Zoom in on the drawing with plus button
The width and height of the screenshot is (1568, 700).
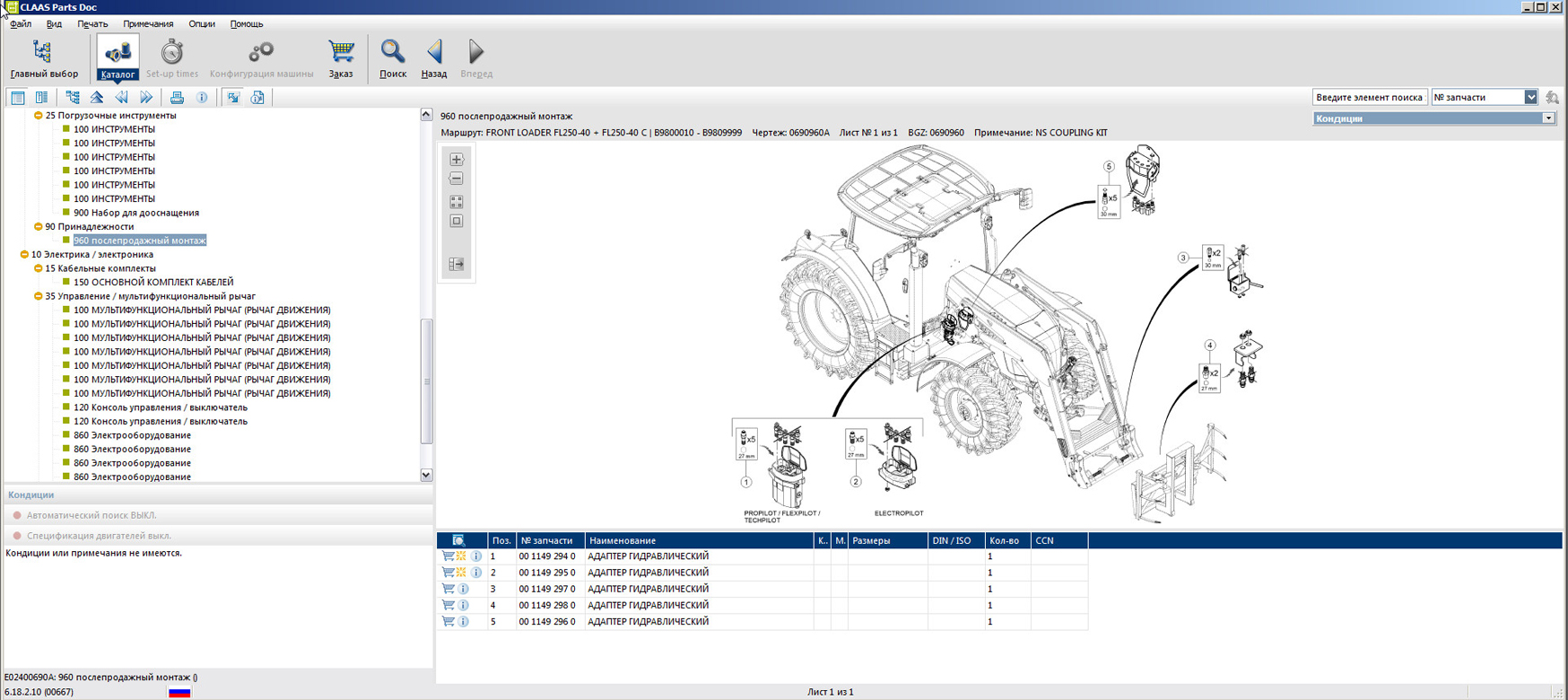point(457,160)
